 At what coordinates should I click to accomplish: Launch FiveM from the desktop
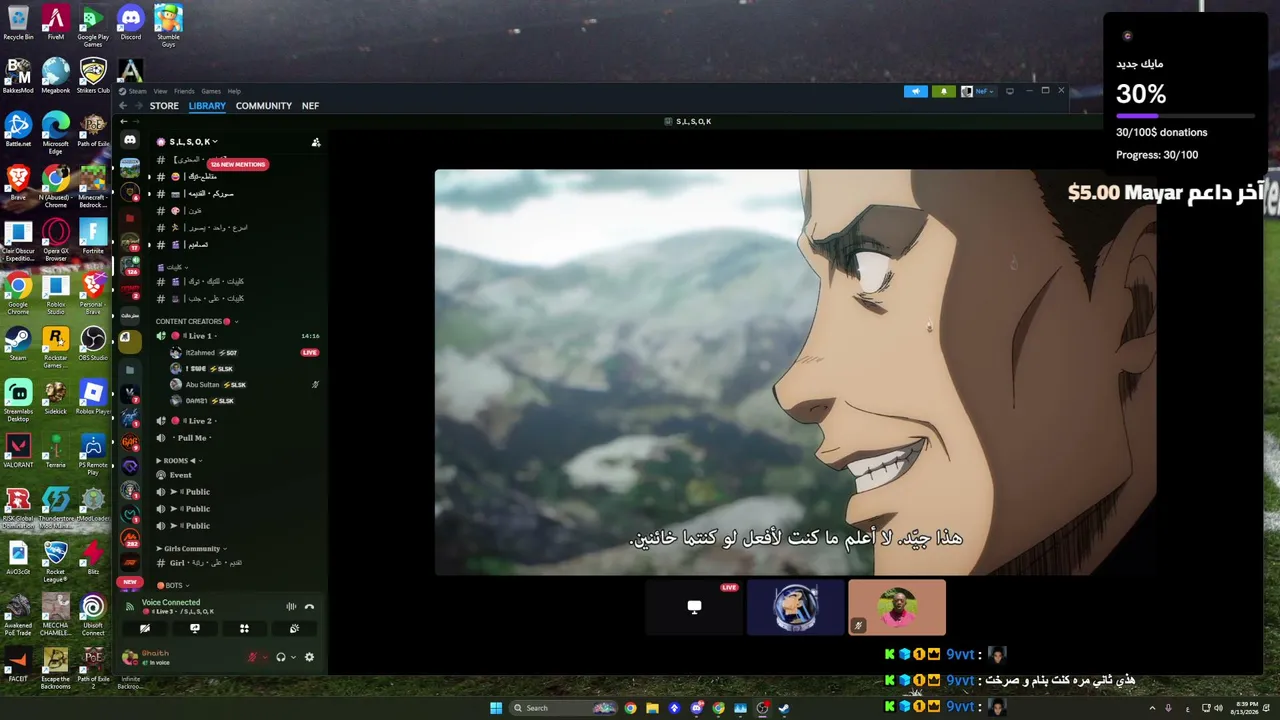click(55, 23)
